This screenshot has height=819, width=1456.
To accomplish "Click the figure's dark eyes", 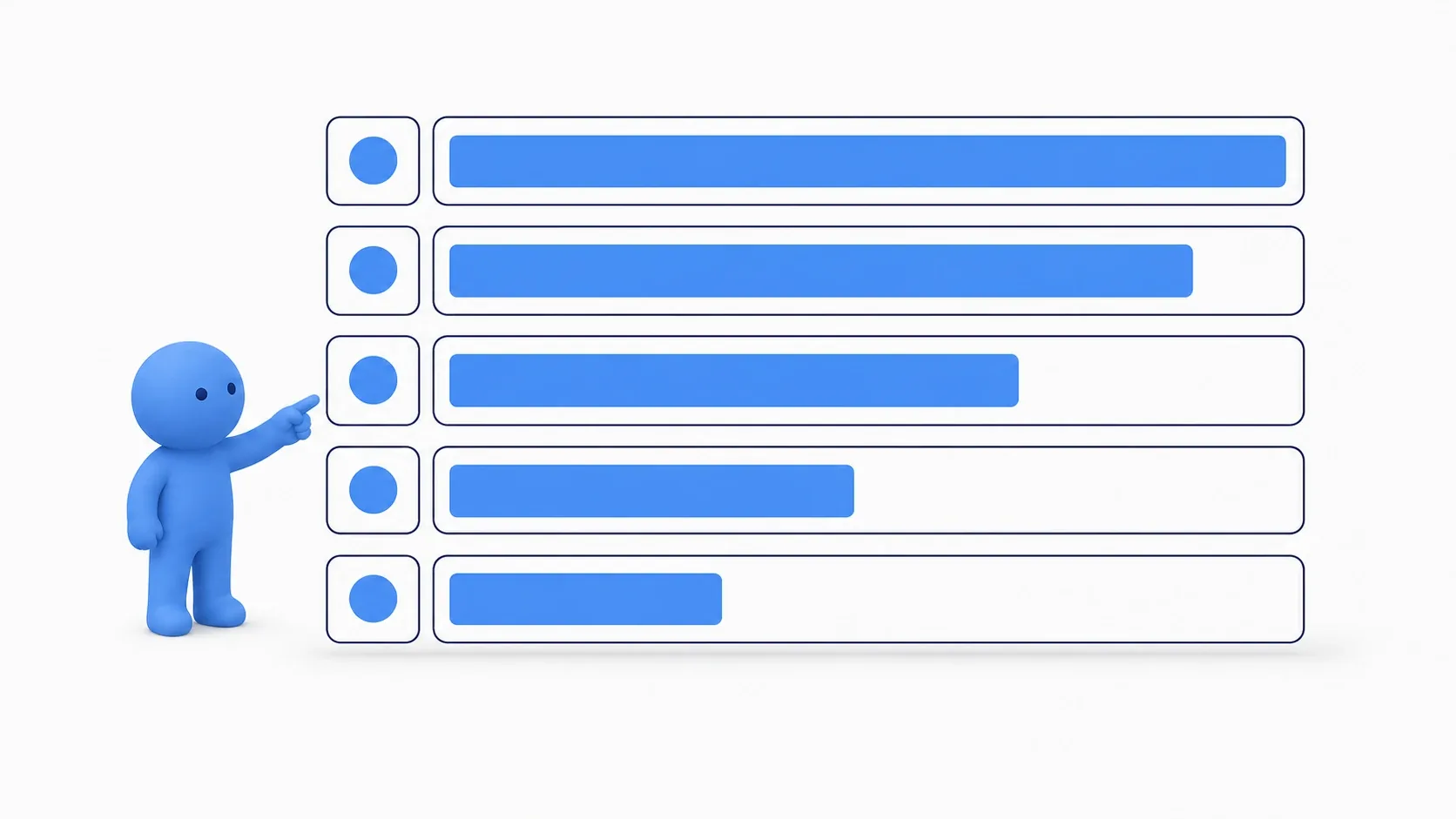I will [216, 392].
